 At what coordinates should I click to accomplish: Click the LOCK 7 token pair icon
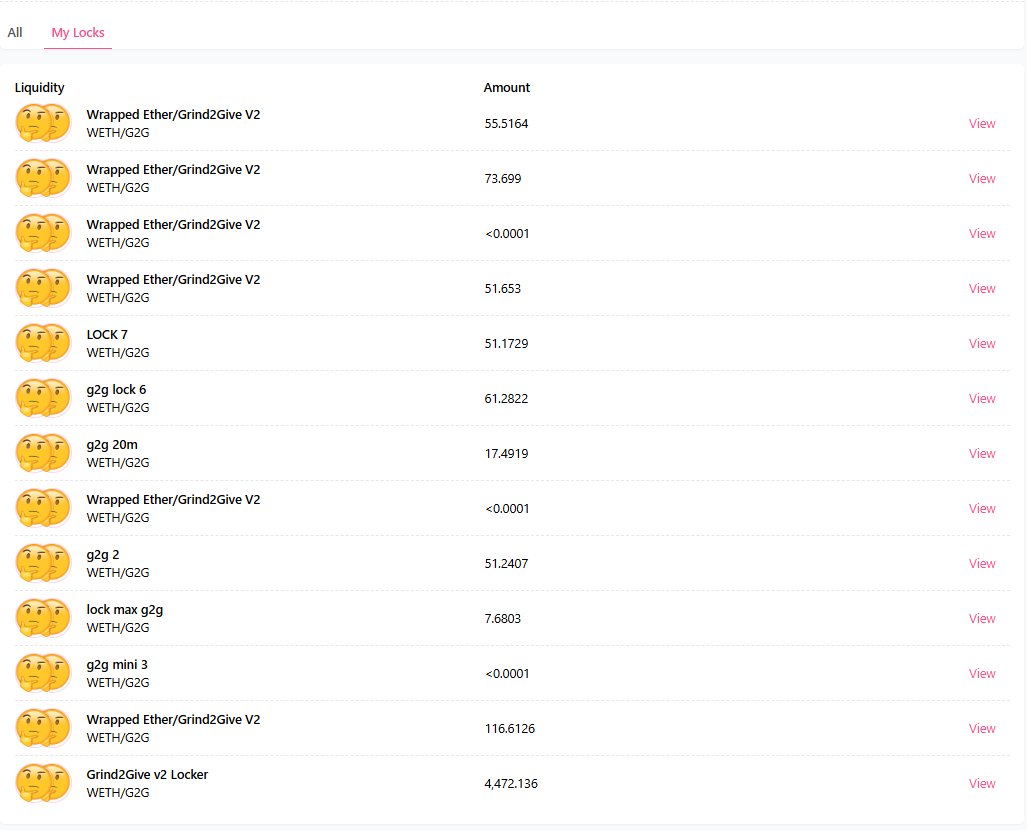pyautogui.click(x=43, y=343)
